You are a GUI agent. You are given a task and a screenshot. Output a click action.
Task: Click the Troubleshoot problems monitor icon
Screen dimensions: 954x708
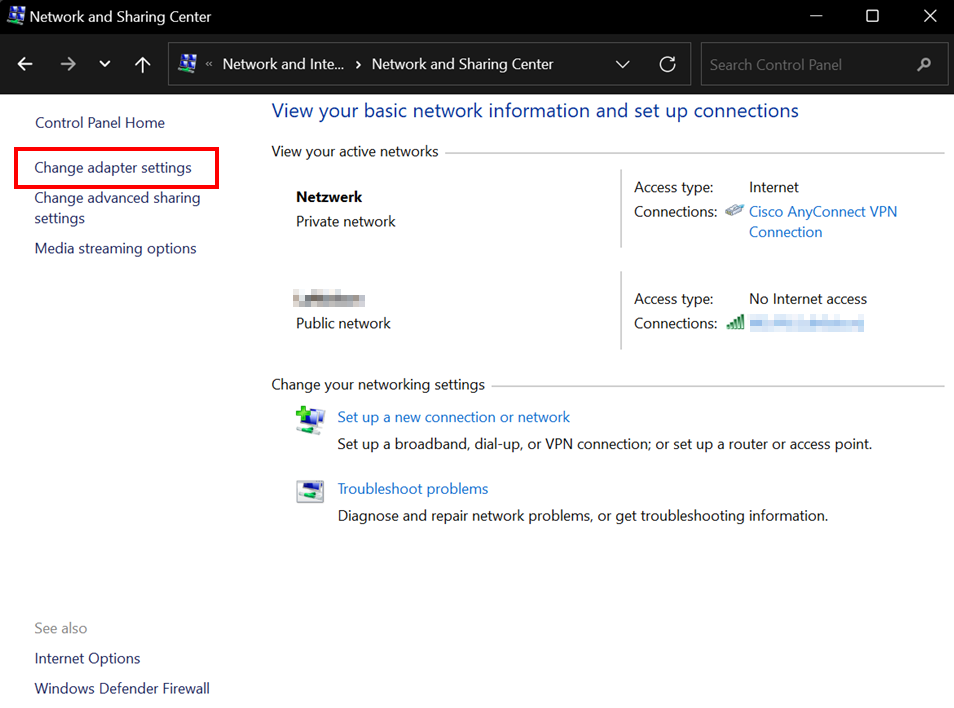[310, 491]
